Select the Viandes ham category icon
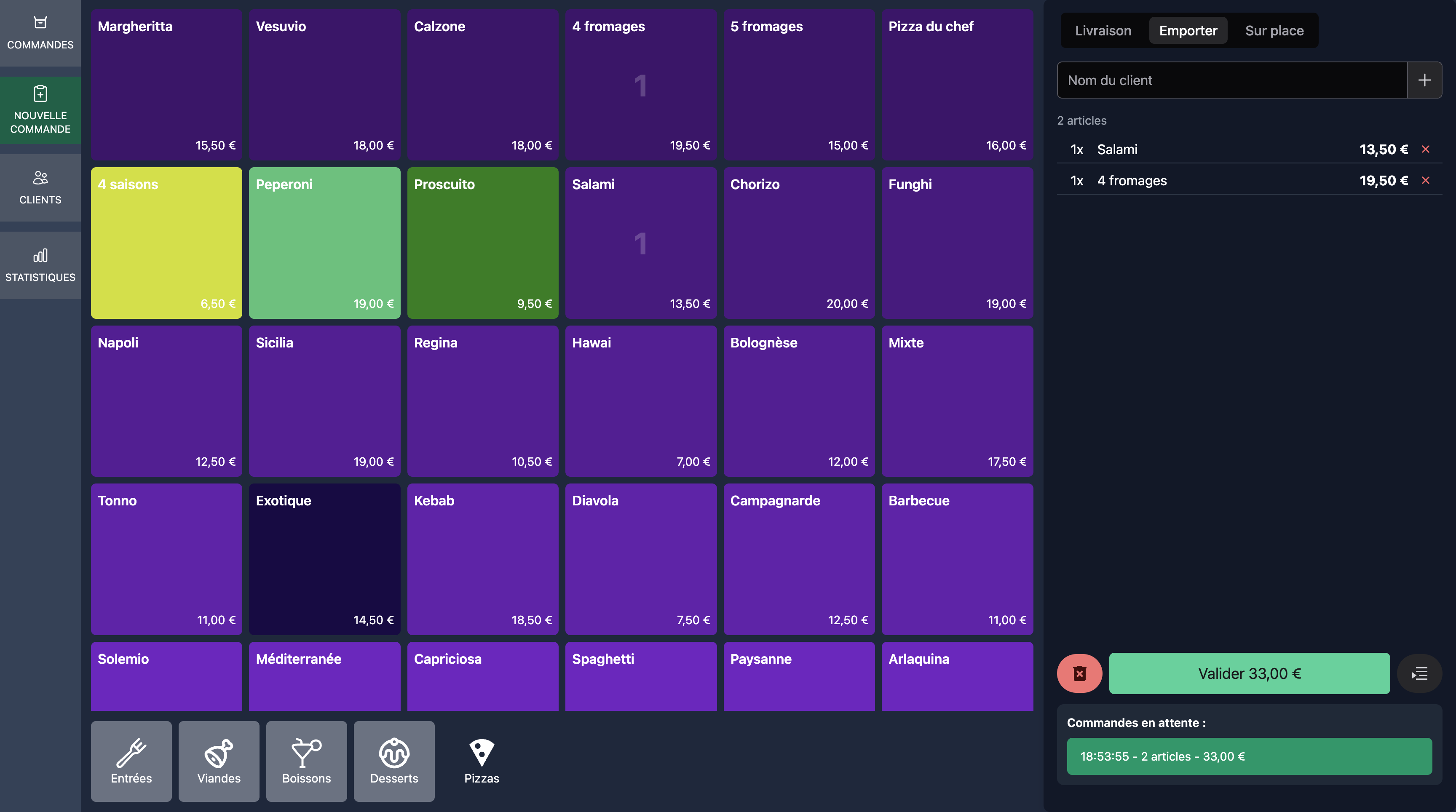Image resolution: width=1456 pixels, height=812 pixels. (x=219, y=761)
